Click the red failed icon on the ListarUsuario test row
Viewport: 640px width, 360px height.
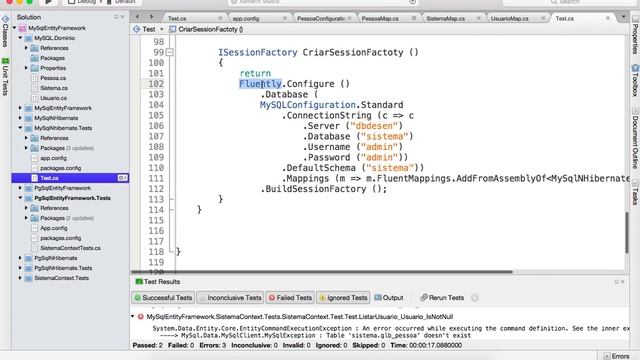point(140,316)
